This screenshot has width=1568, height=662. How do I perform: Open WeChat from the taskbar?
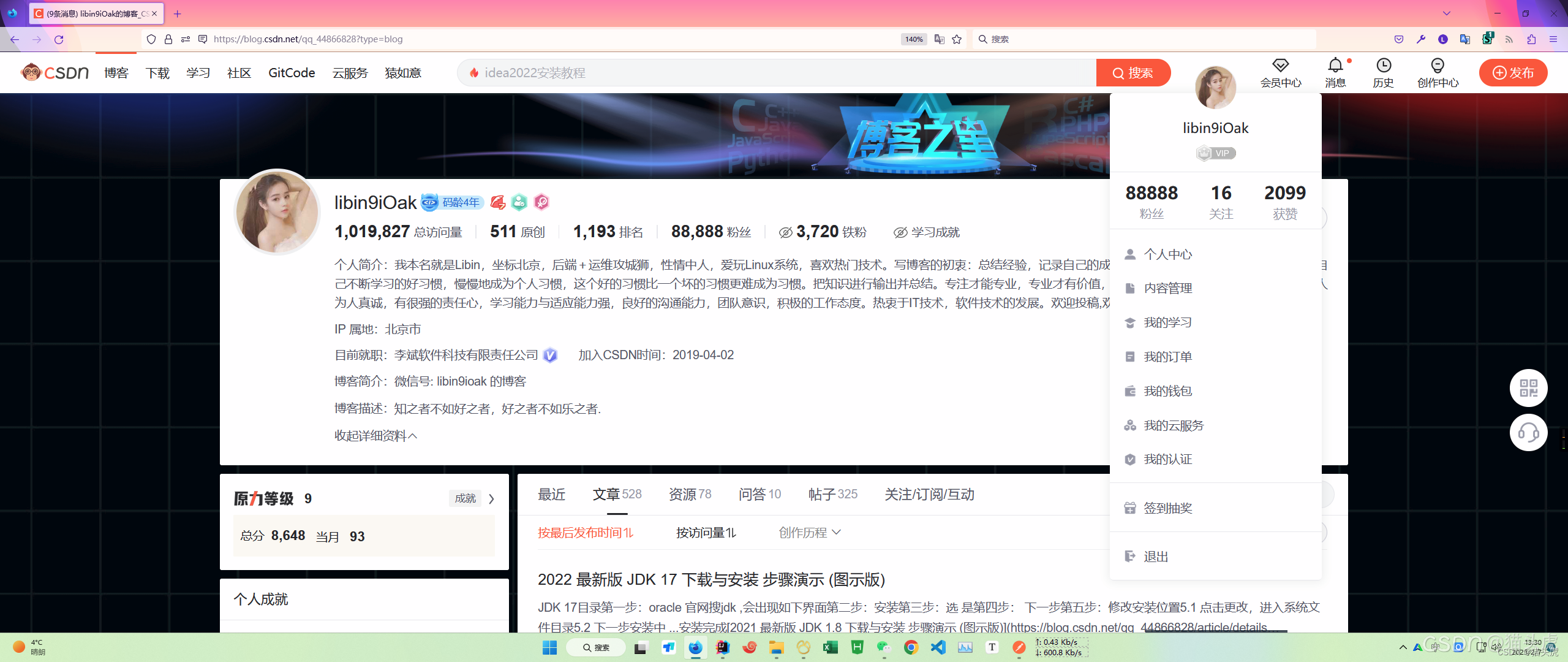coord(884,647)
